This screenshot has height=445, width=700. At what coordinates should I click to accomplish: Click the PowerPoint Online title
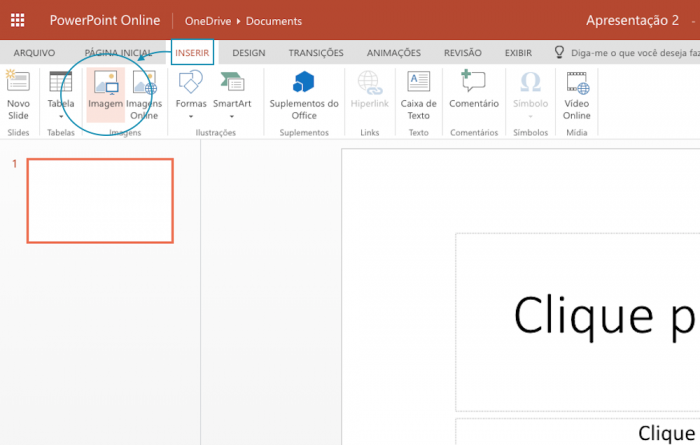point(105,20)
